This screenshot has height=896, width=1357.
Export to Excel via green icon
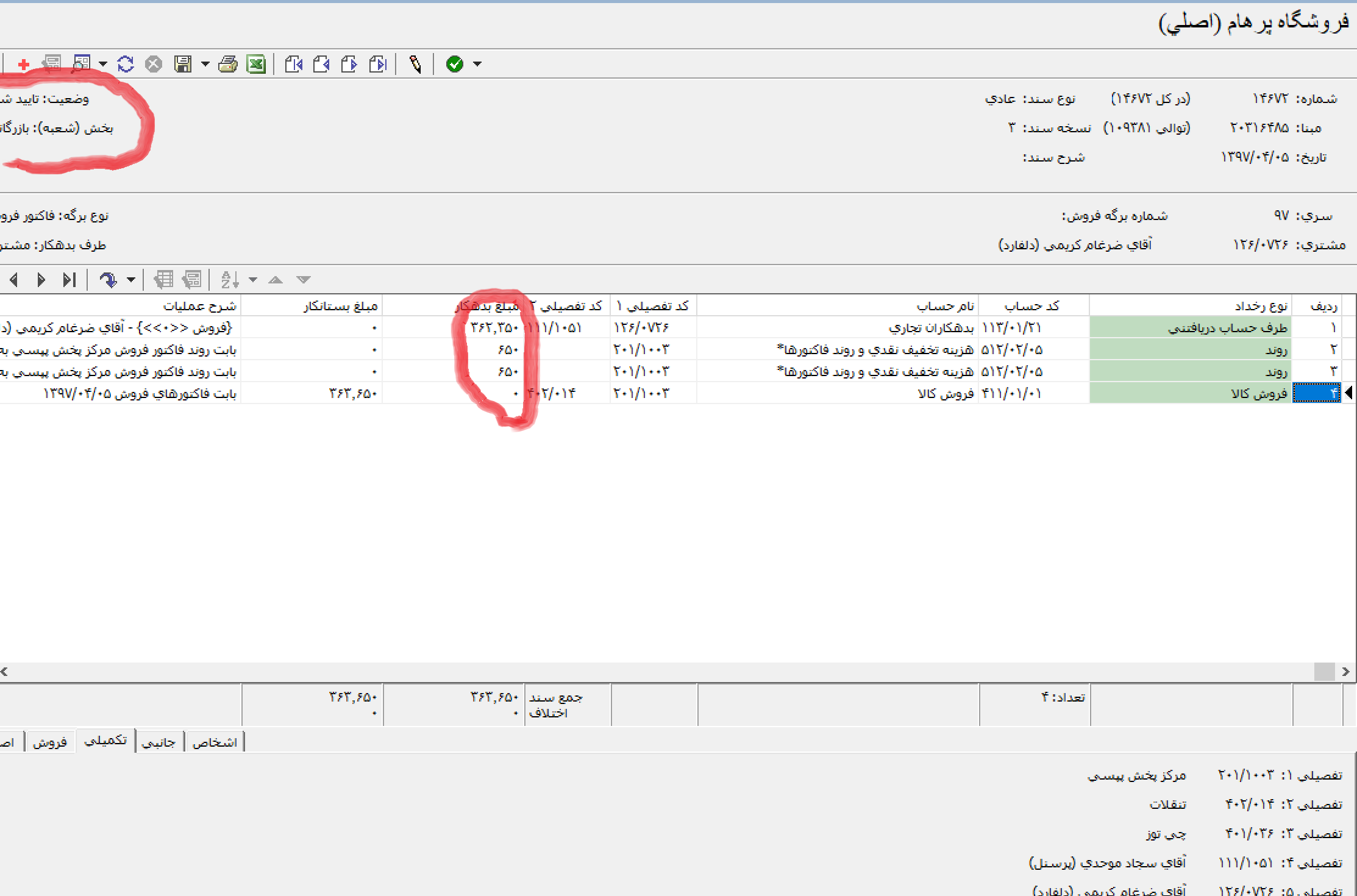pos(256,64)
